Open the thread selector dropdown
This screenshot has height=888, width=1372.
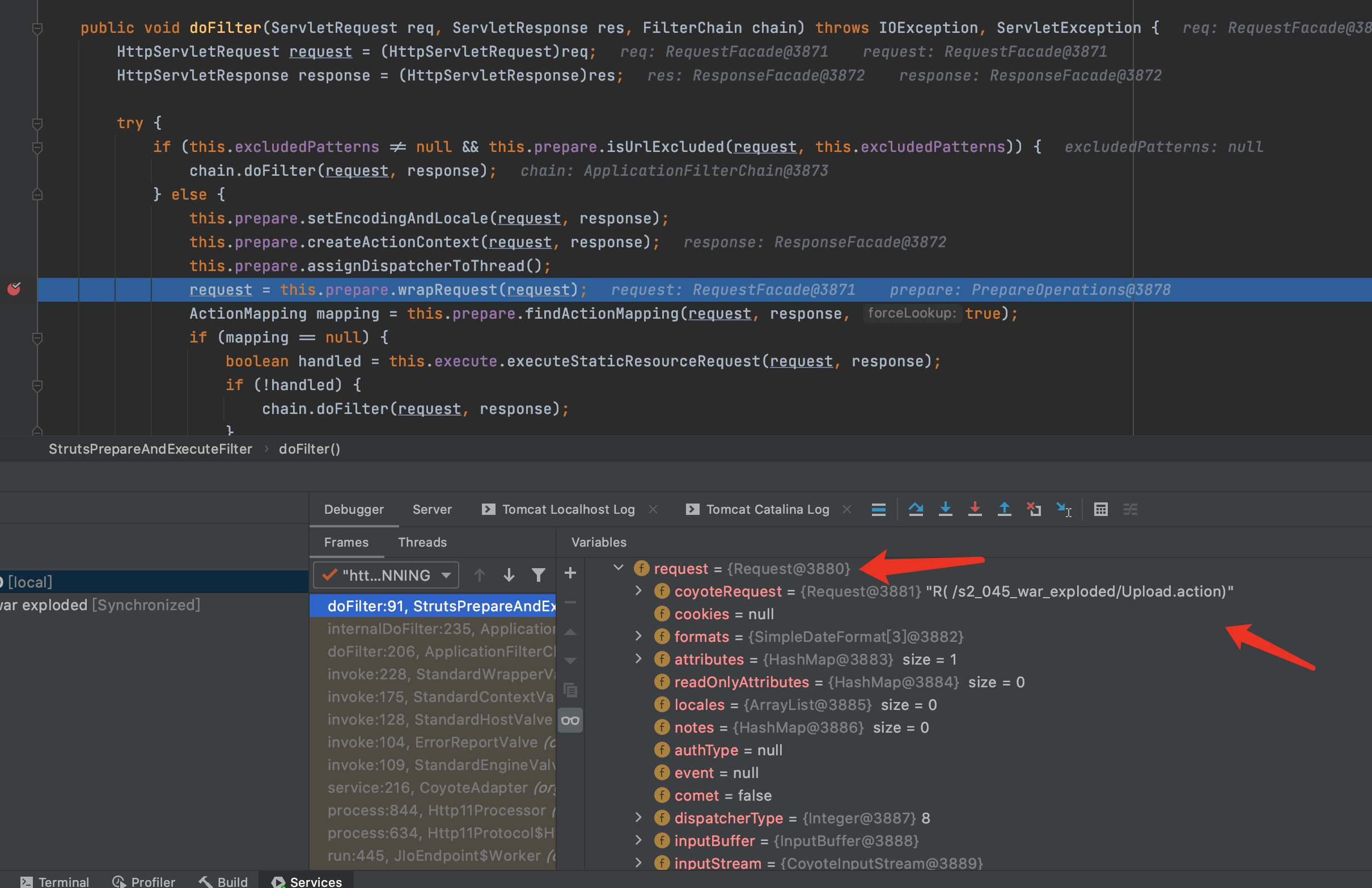tap(386, 575)
